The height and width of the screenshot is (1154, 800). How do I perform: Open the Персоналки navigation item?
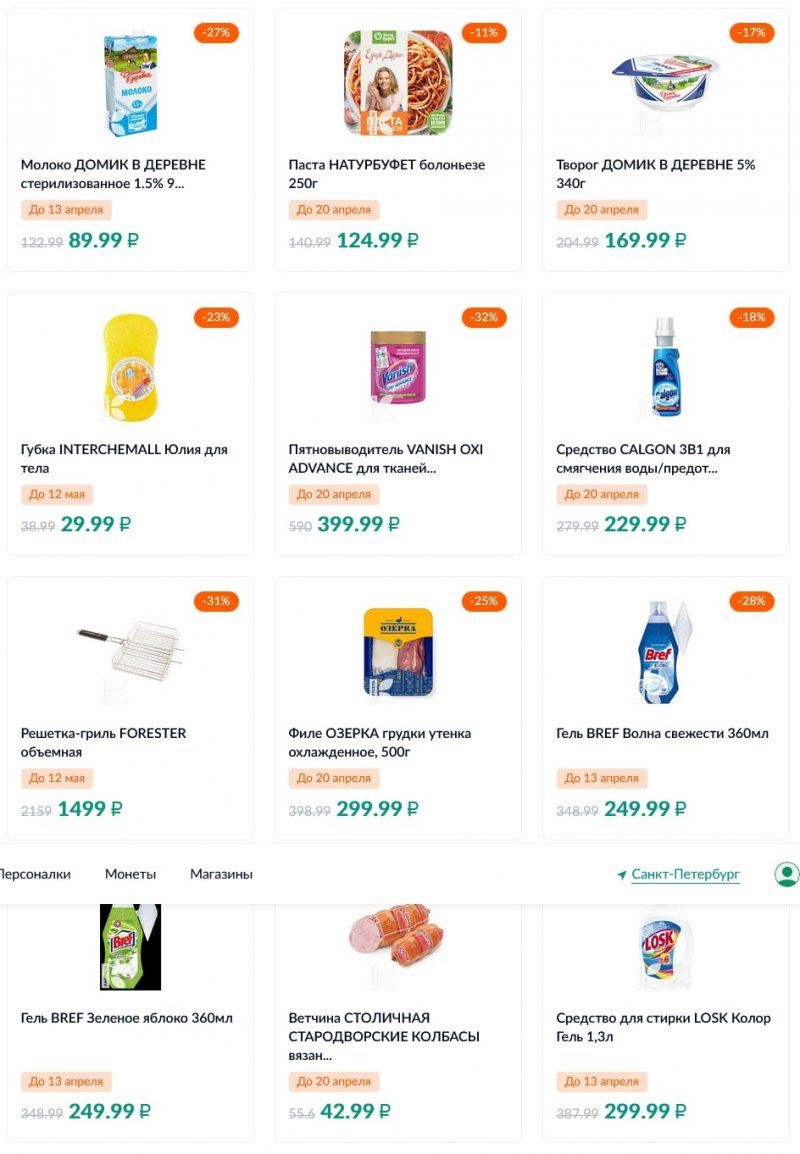[x=34, y=874]
